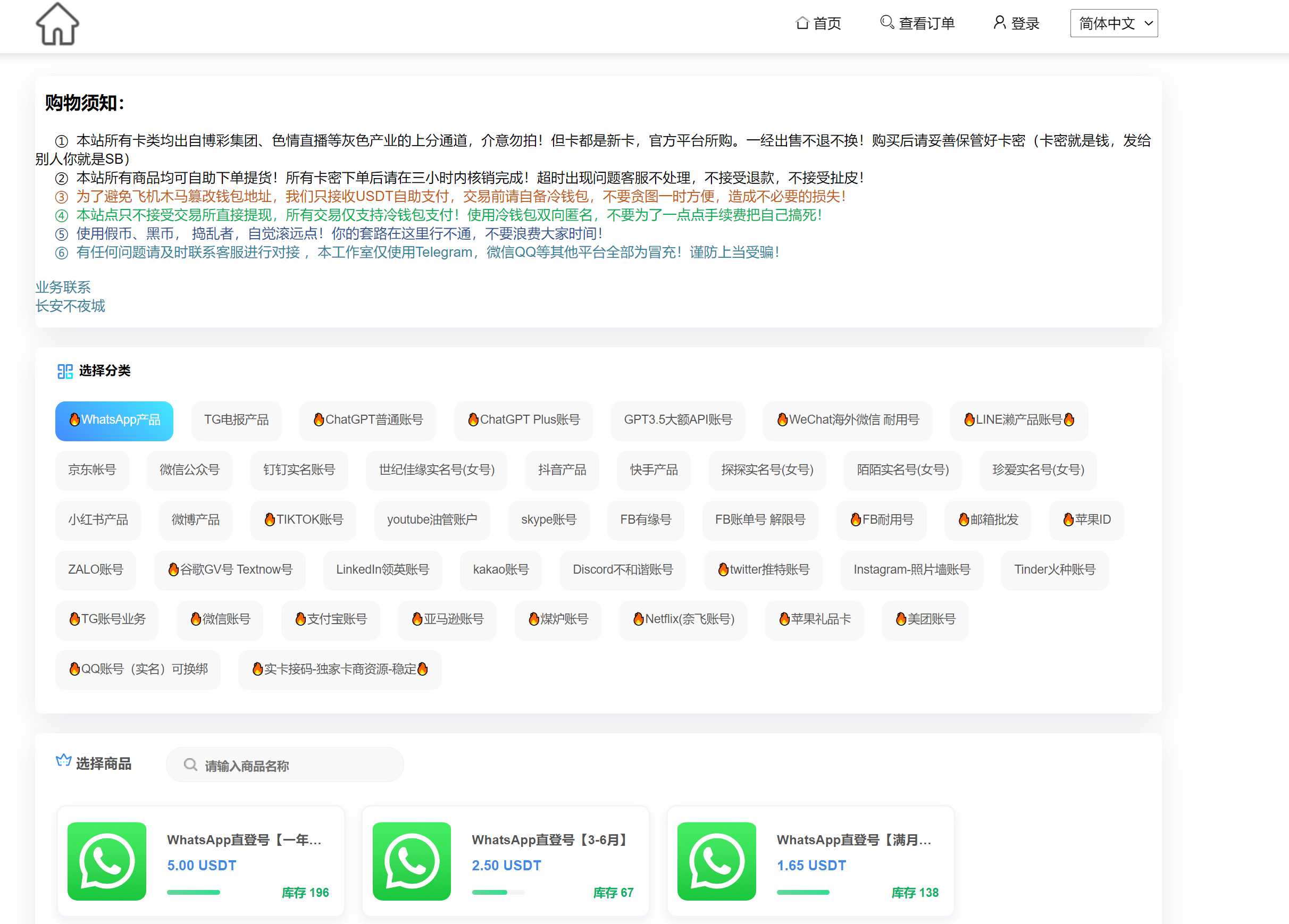Select the 邮箱批发 category

988,520
